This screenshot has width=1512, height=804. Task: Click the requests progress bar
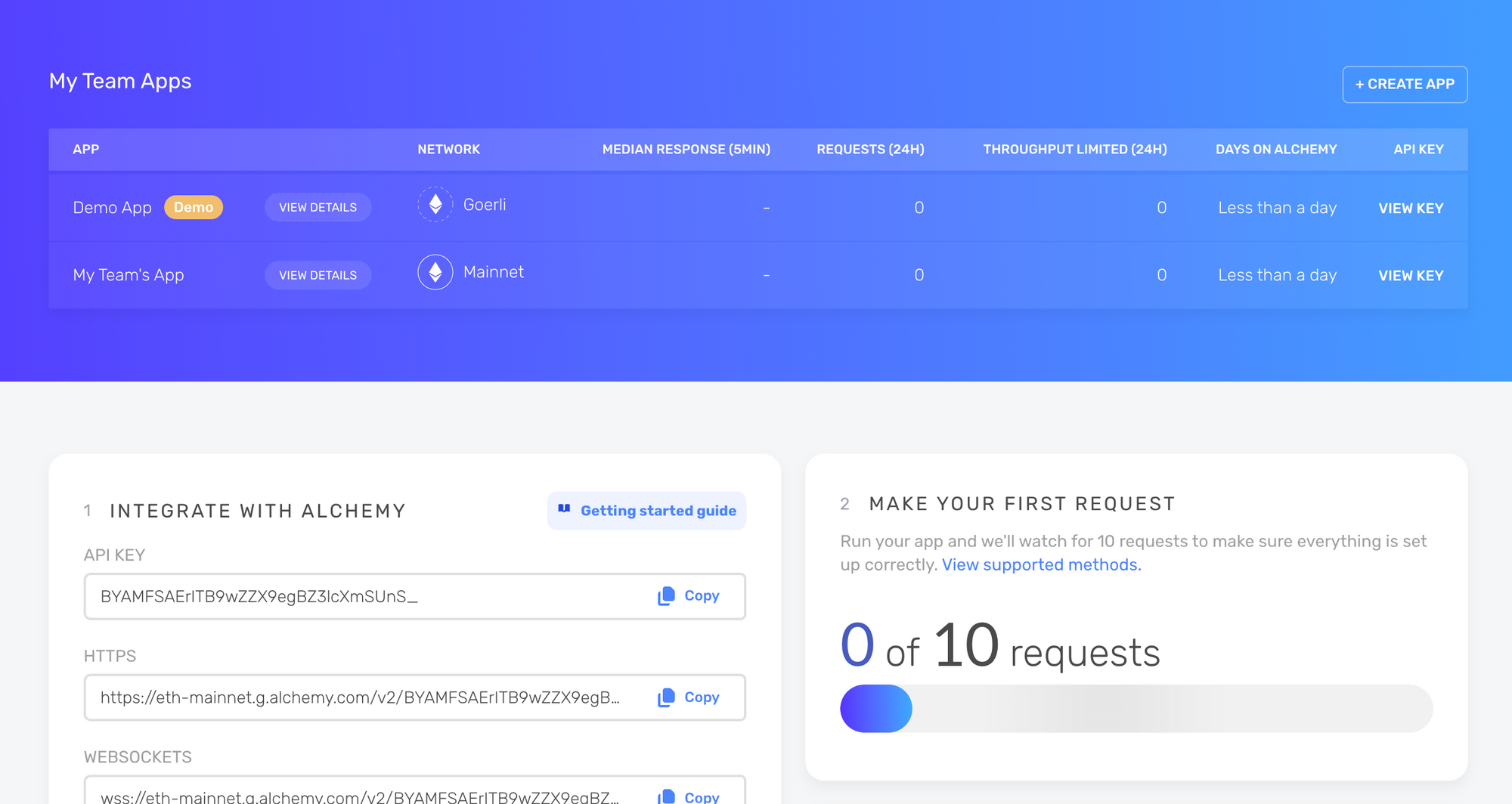tap(1136, 708)
